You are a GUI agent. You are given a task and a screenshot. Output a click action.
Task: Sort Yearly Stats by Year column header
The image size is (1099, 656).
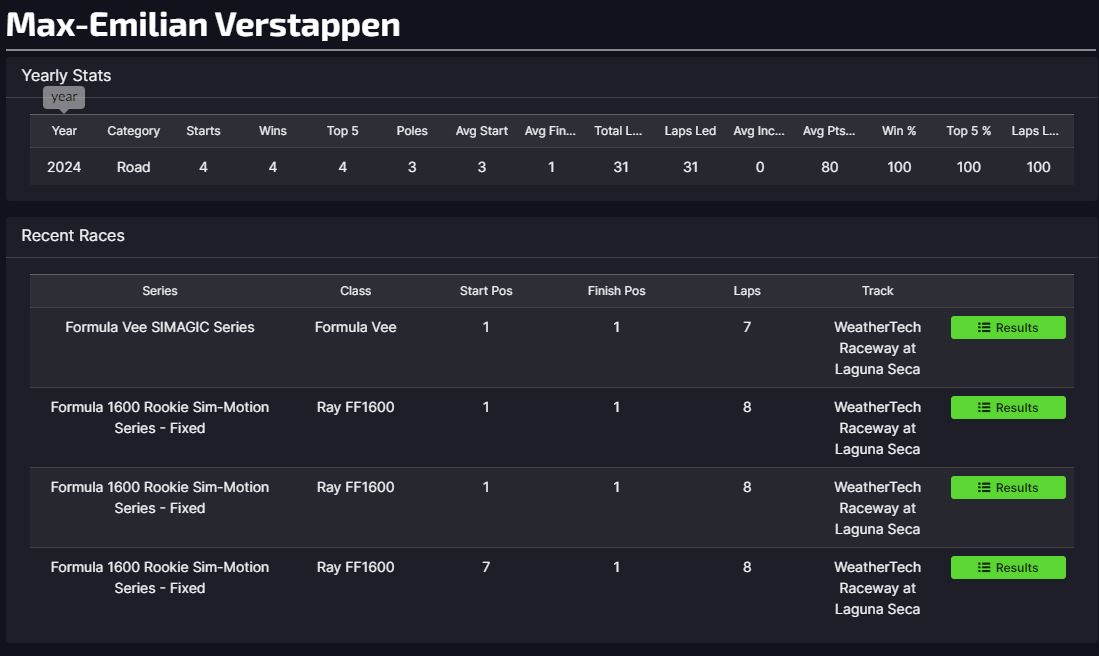click(x=64, y=130)
